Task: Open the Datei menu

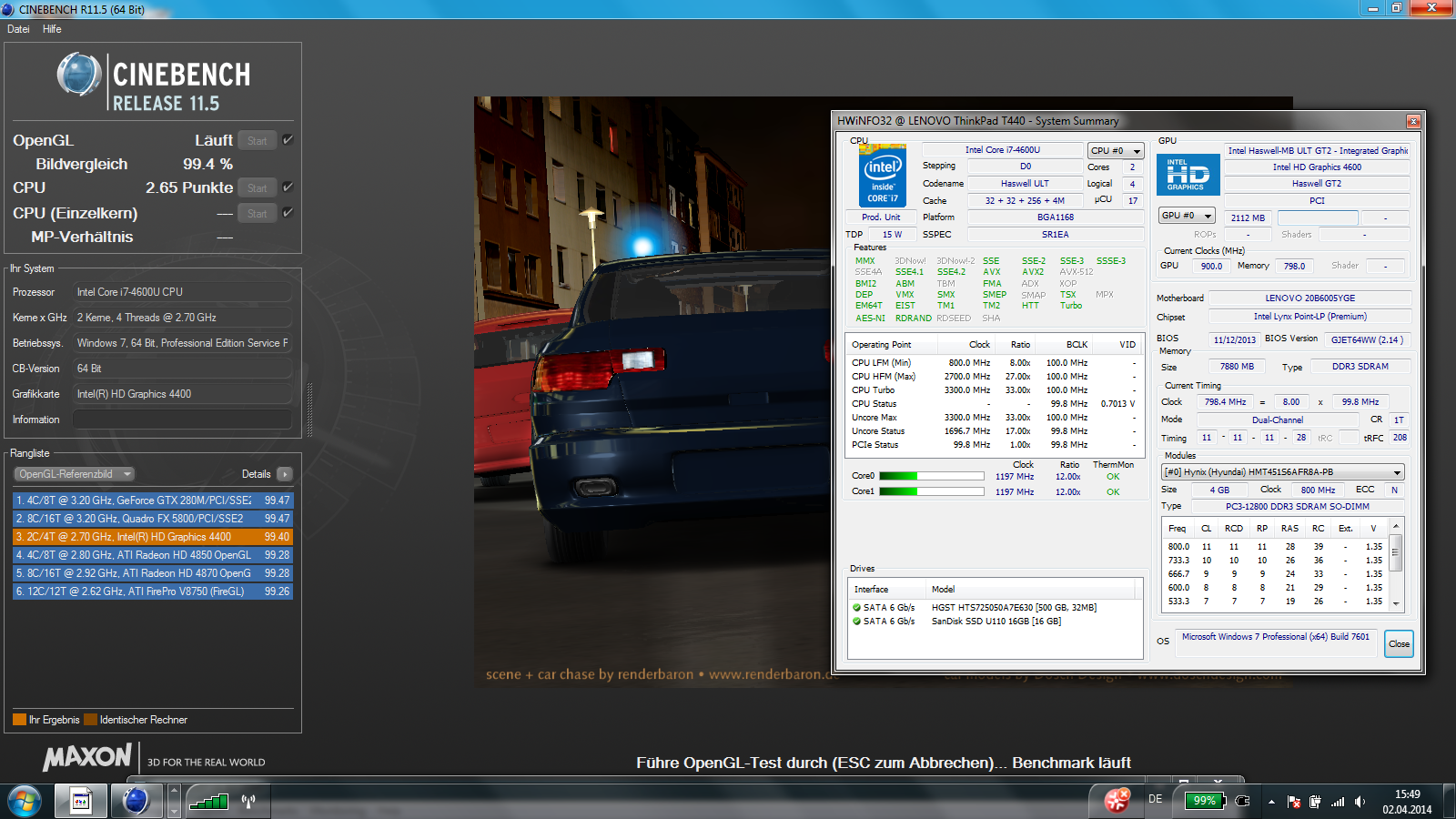Action: 18,29
